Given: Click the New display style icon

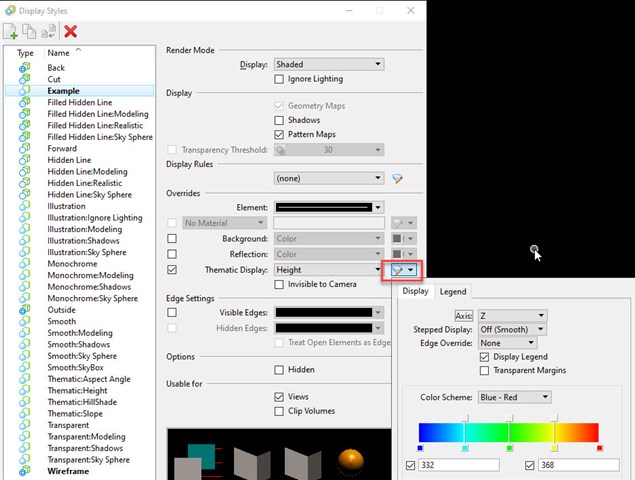Looking at the screenshot, I should pos(10,31).
